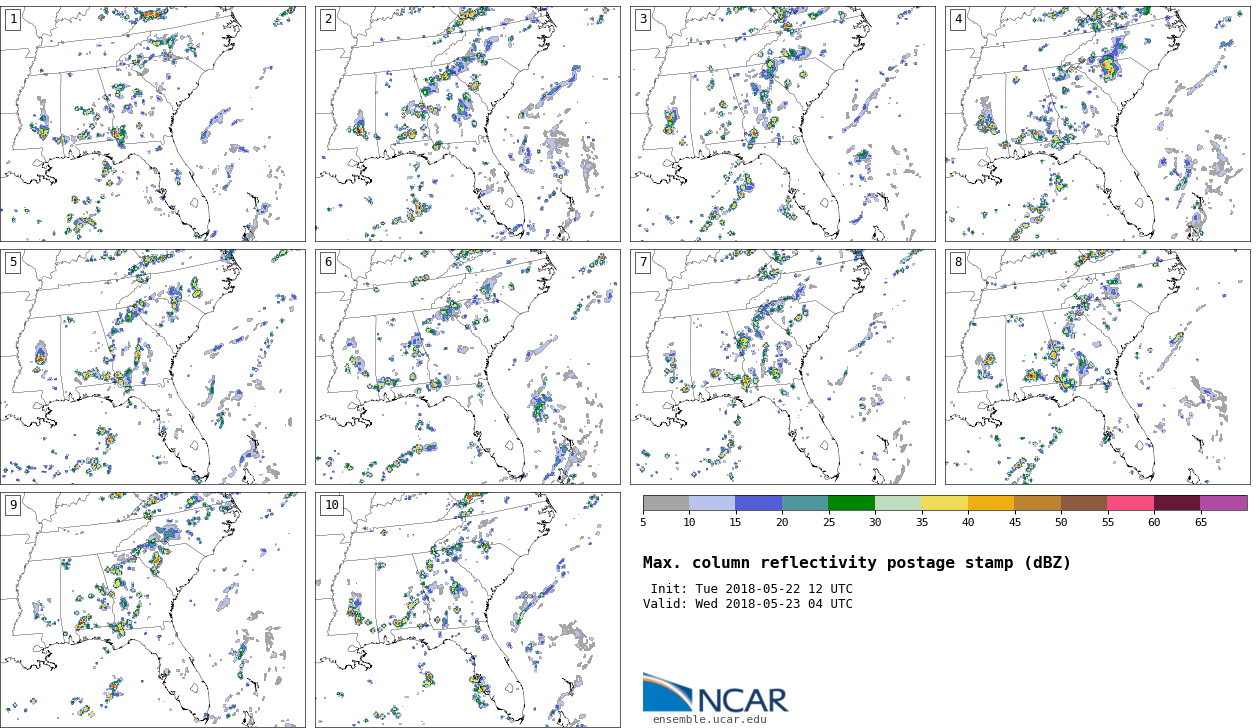Select ensemble member 8 map
Viewport: 1260px width, 728px height.
pos(1097,367)
